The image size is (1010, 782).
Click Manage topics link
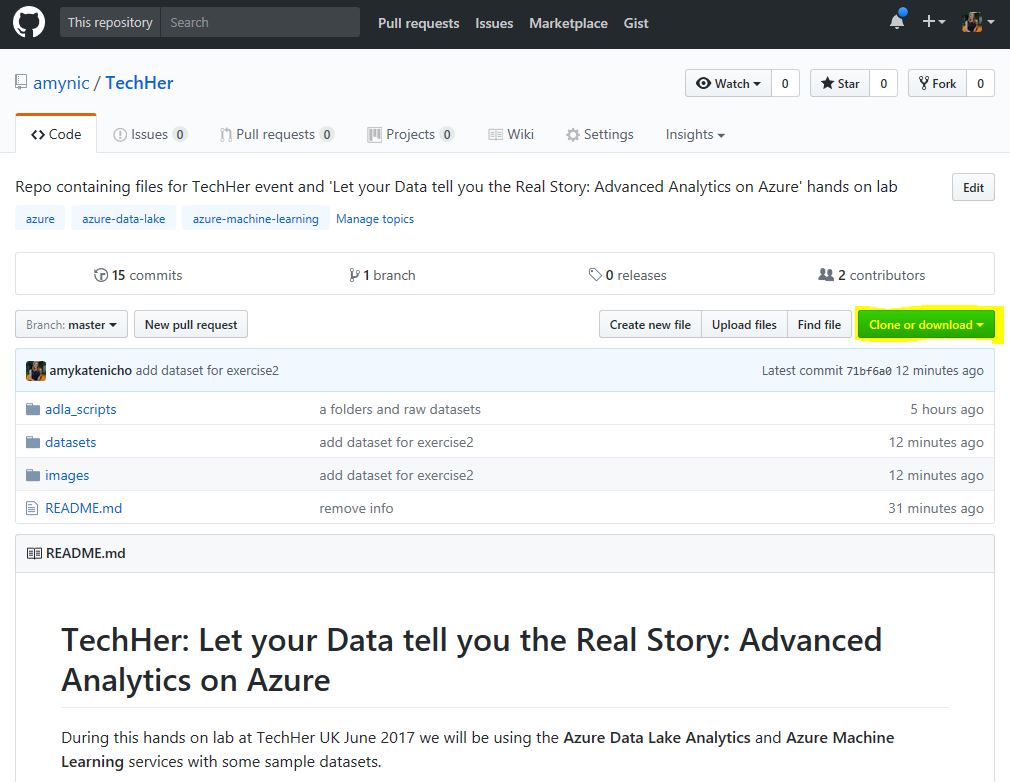click(x=375, y=219)
